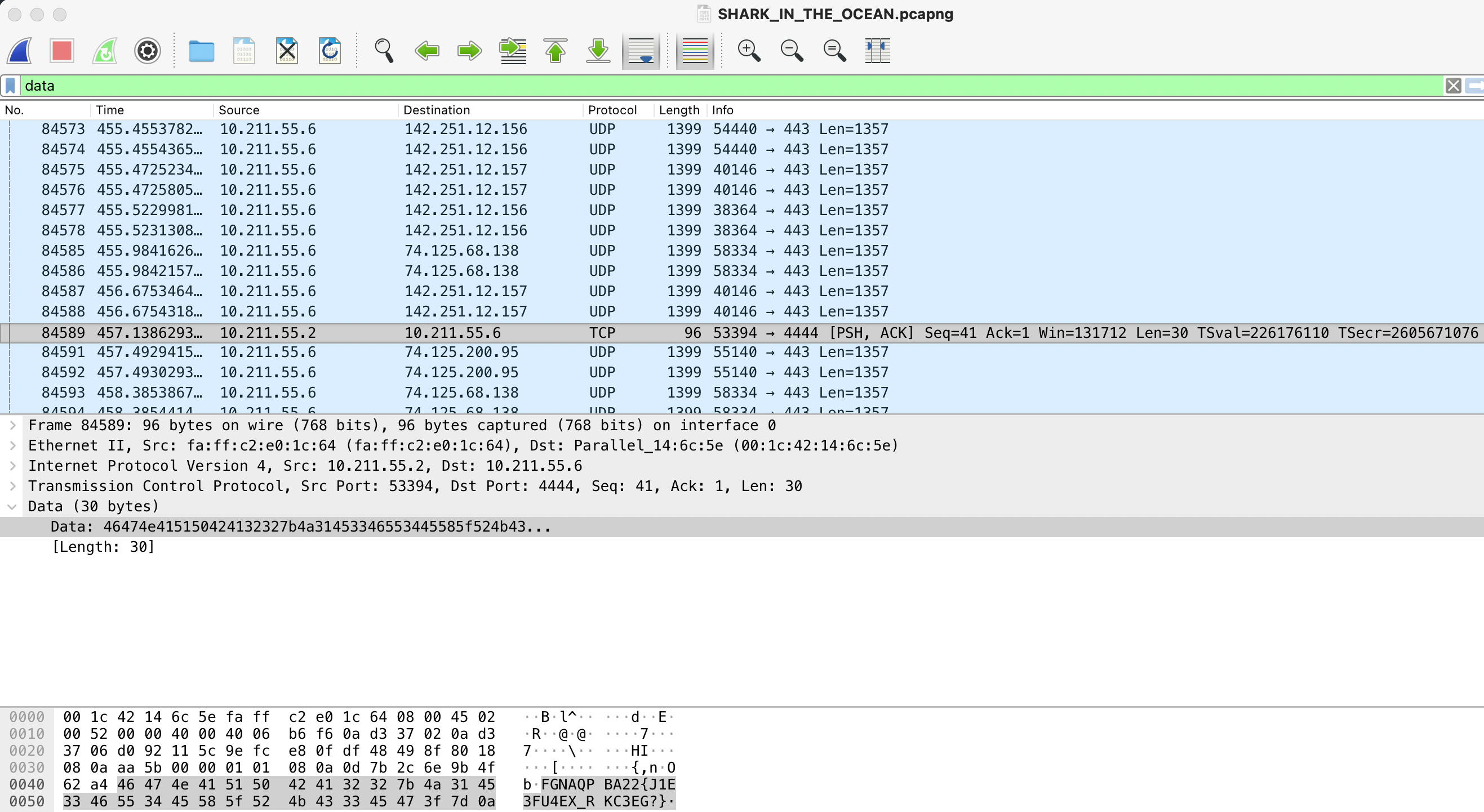The image size is (1484, 812).
Task: Sort by the Protocol column header
Action: [618, 110]
